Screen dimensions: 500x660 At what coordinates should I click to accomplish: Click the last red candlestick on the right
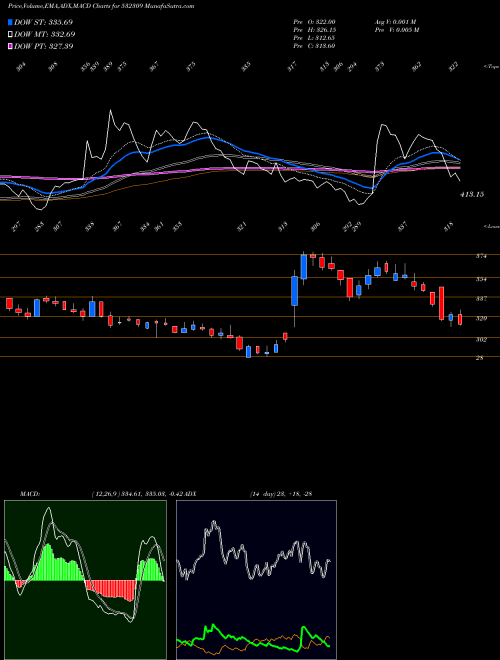pos(460,319)
